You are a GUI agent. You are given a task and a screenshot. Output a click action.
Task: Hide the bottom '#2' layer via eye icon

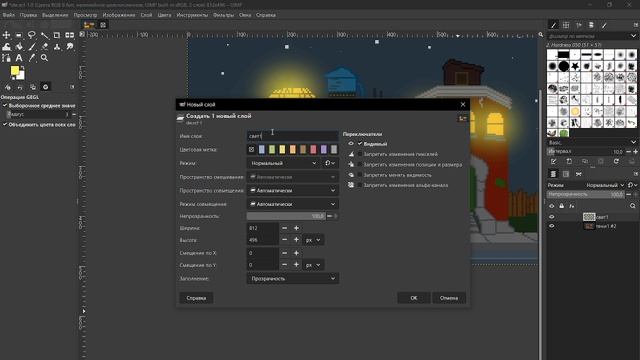point(552,226)
